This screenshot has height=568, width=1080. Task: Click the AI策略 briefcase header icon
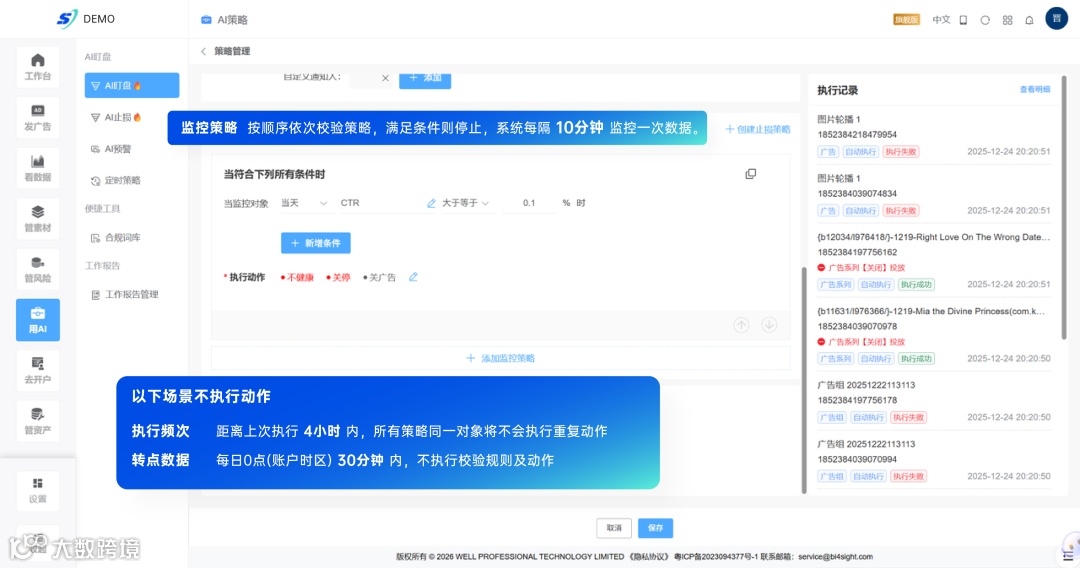point(206,20)
